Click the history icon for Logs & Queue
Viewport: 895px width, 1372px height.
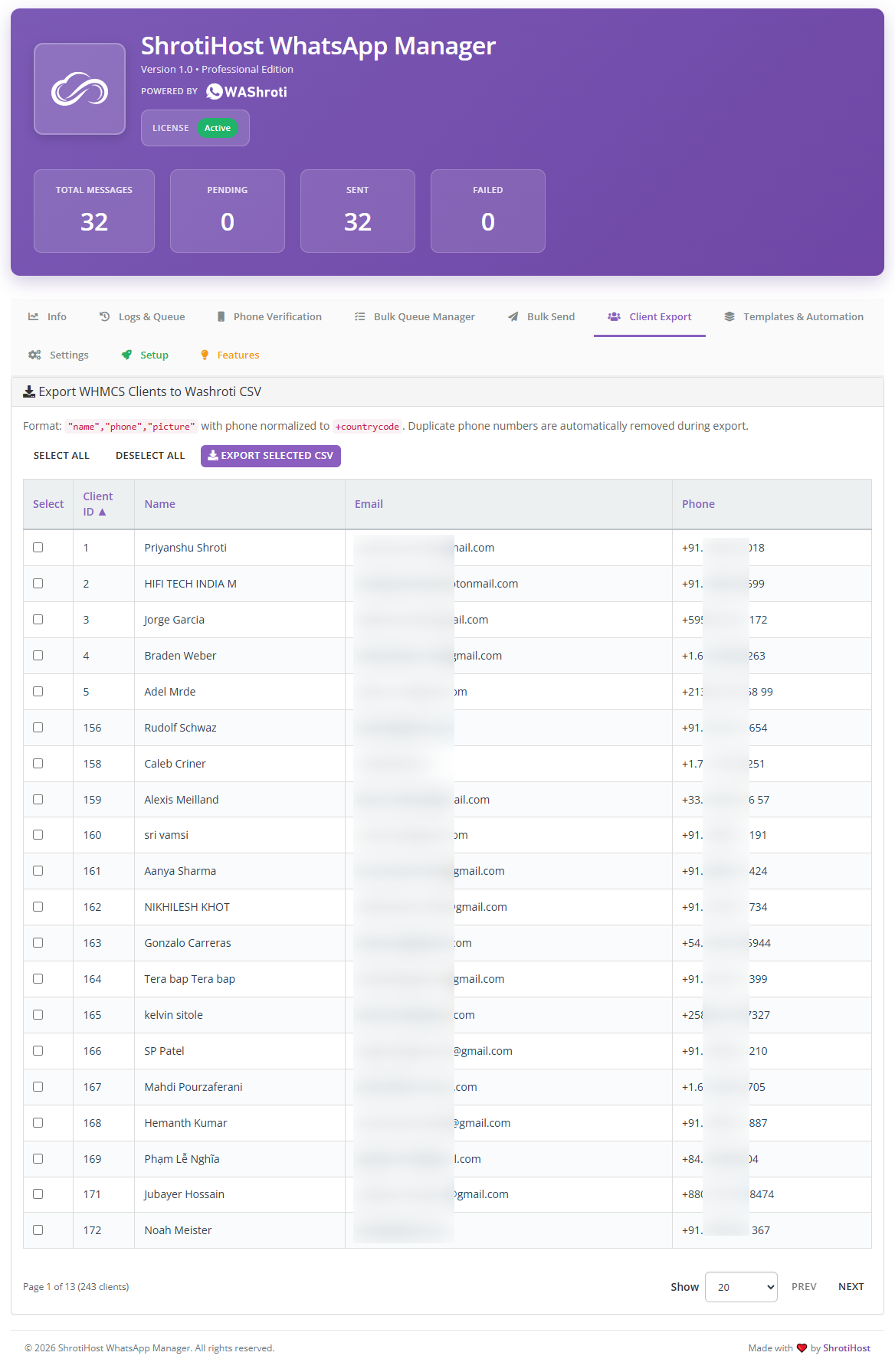pos(105,316)
